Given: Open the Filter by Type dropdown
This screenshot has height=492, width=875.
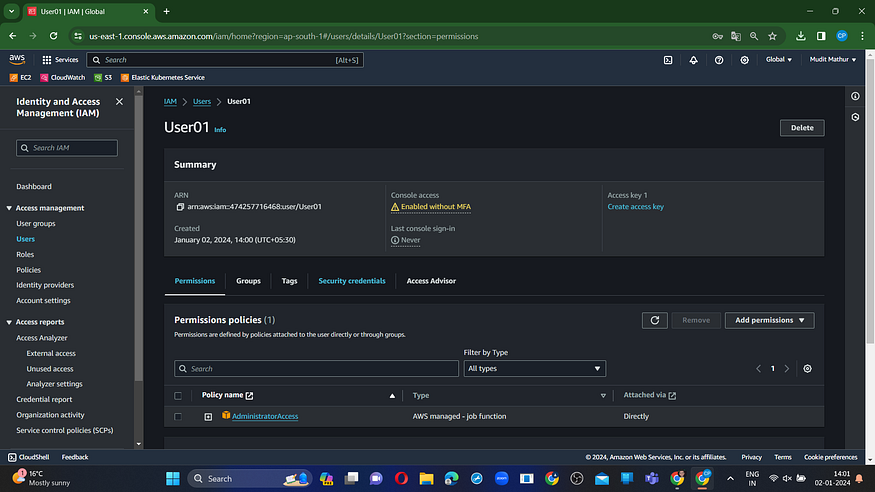Looking at the screenshot, I should click(x=535, y=369).
